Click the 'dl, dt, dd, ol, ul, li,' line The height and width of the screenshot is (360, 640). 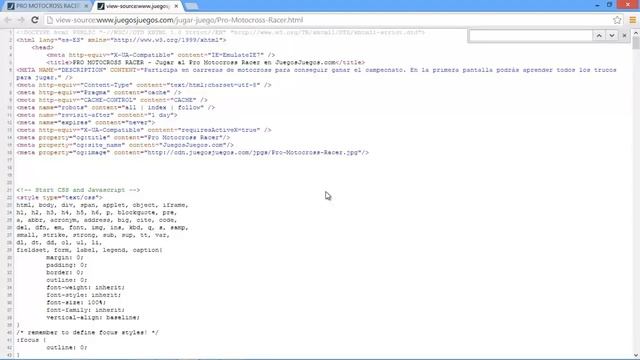point(59,242)
